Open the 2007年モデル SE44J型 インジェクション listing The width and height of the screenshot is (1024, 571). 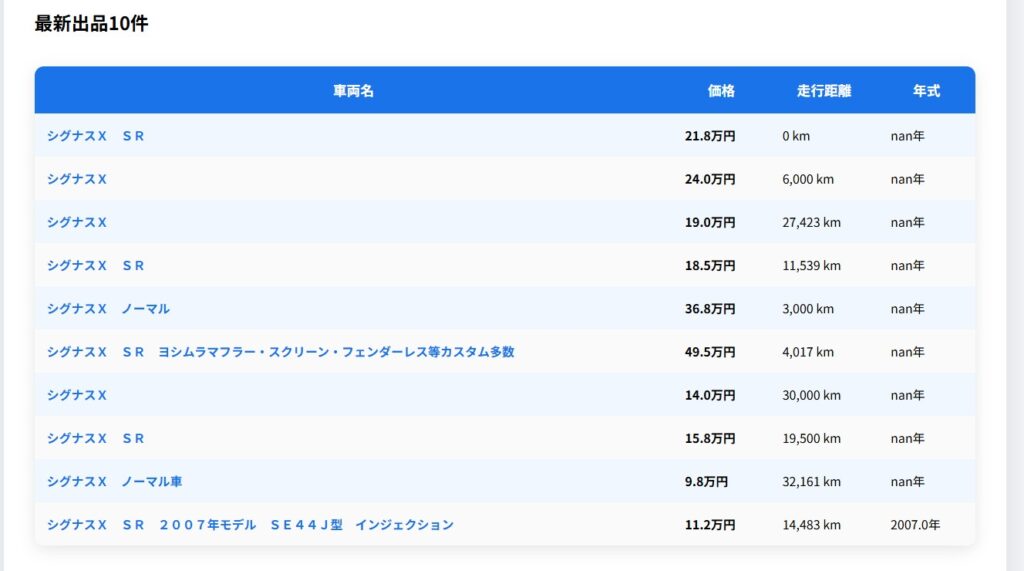(x=250, y=525)
